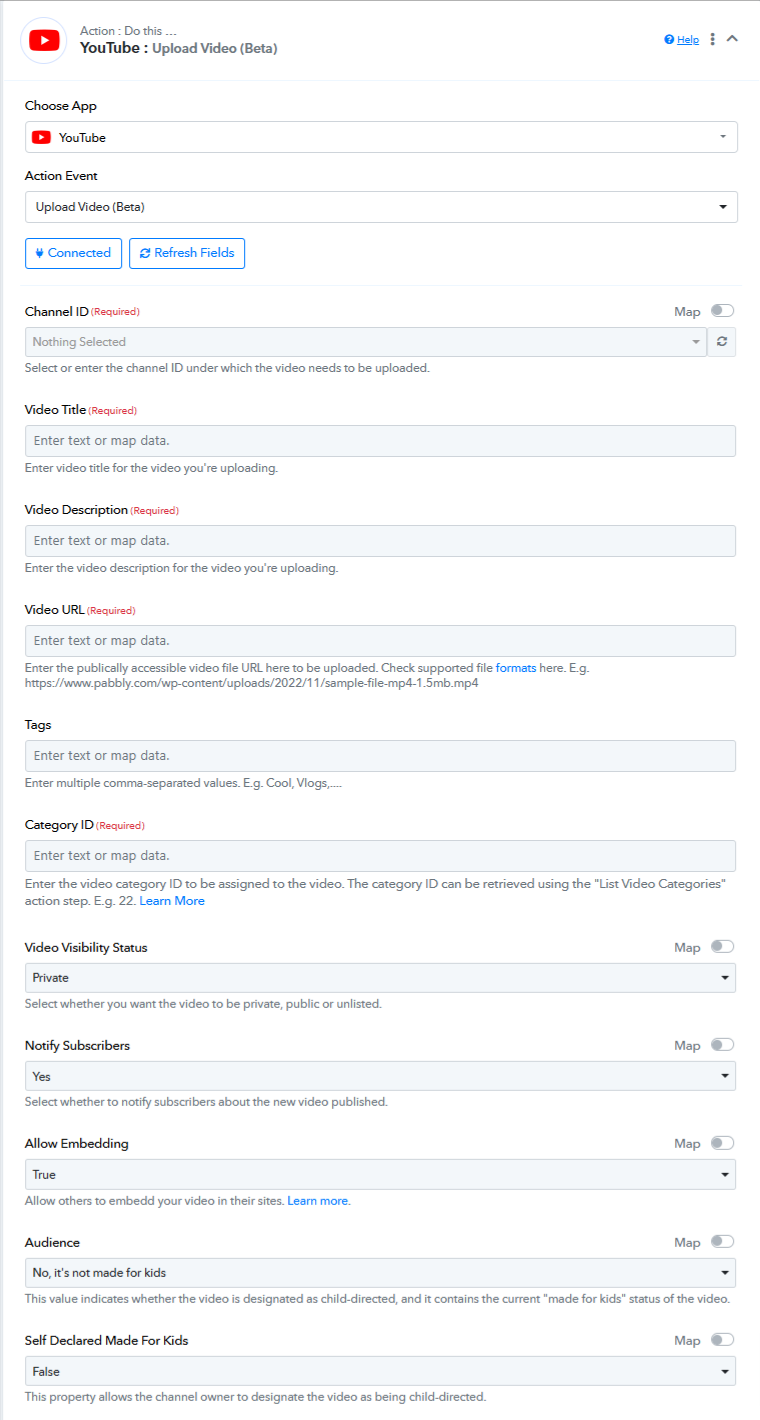The image size is (760, 1420).
Task: Open the Help link
Action: 682,39
